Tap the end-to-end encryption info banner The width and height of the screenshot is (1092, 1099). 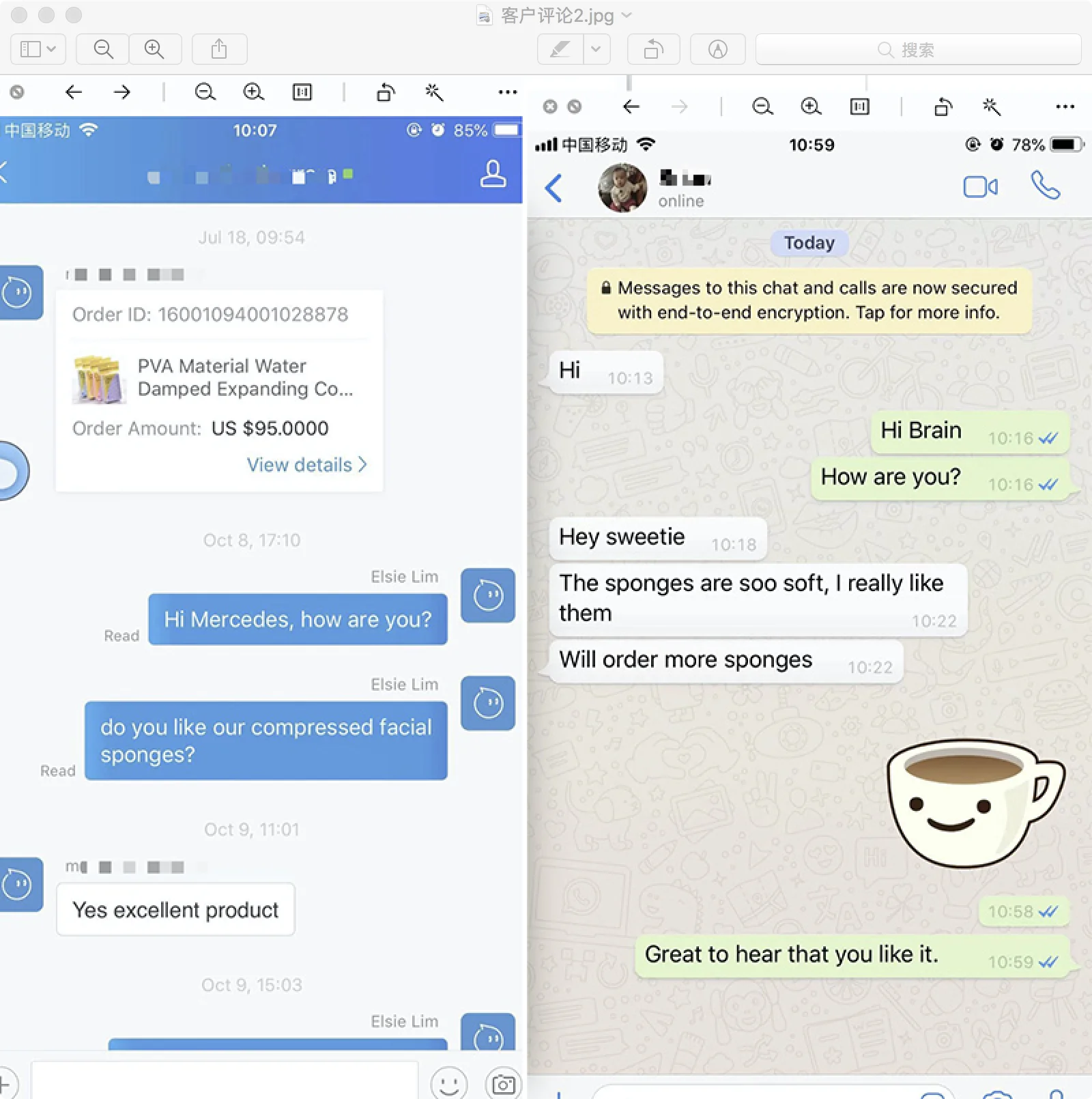click(x=809, y=300)
